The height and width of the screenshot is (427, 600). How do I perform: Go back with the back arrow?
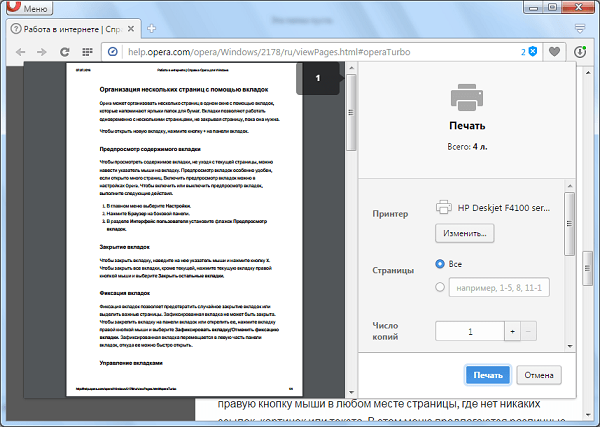click(x=21, y=52)
